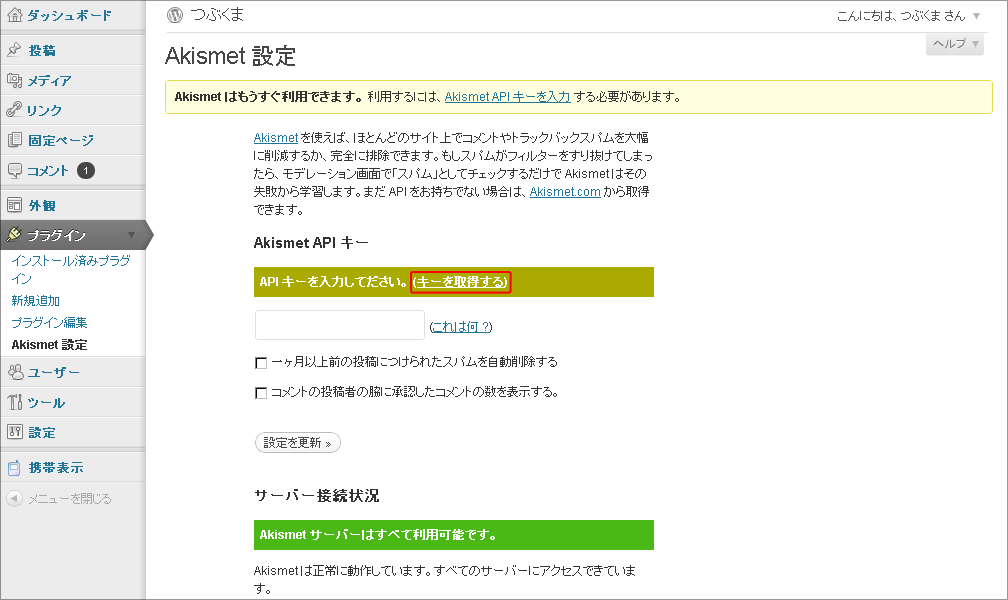
Task: Click the chain icon beside リンク
Action: tap(14, 109)
